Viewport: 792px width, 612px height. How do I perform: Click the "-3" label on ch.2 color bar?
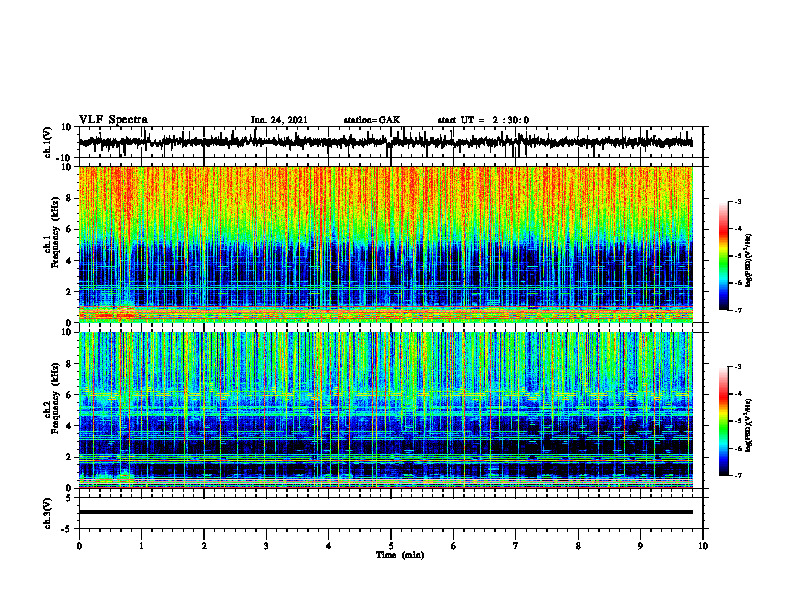pos(738,367)
